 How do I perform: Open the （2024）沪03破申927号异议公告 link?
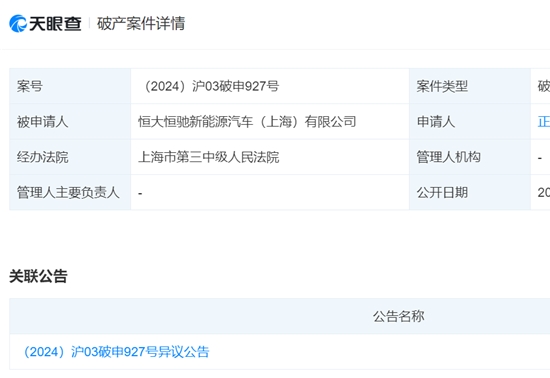[x=116, y=352]
